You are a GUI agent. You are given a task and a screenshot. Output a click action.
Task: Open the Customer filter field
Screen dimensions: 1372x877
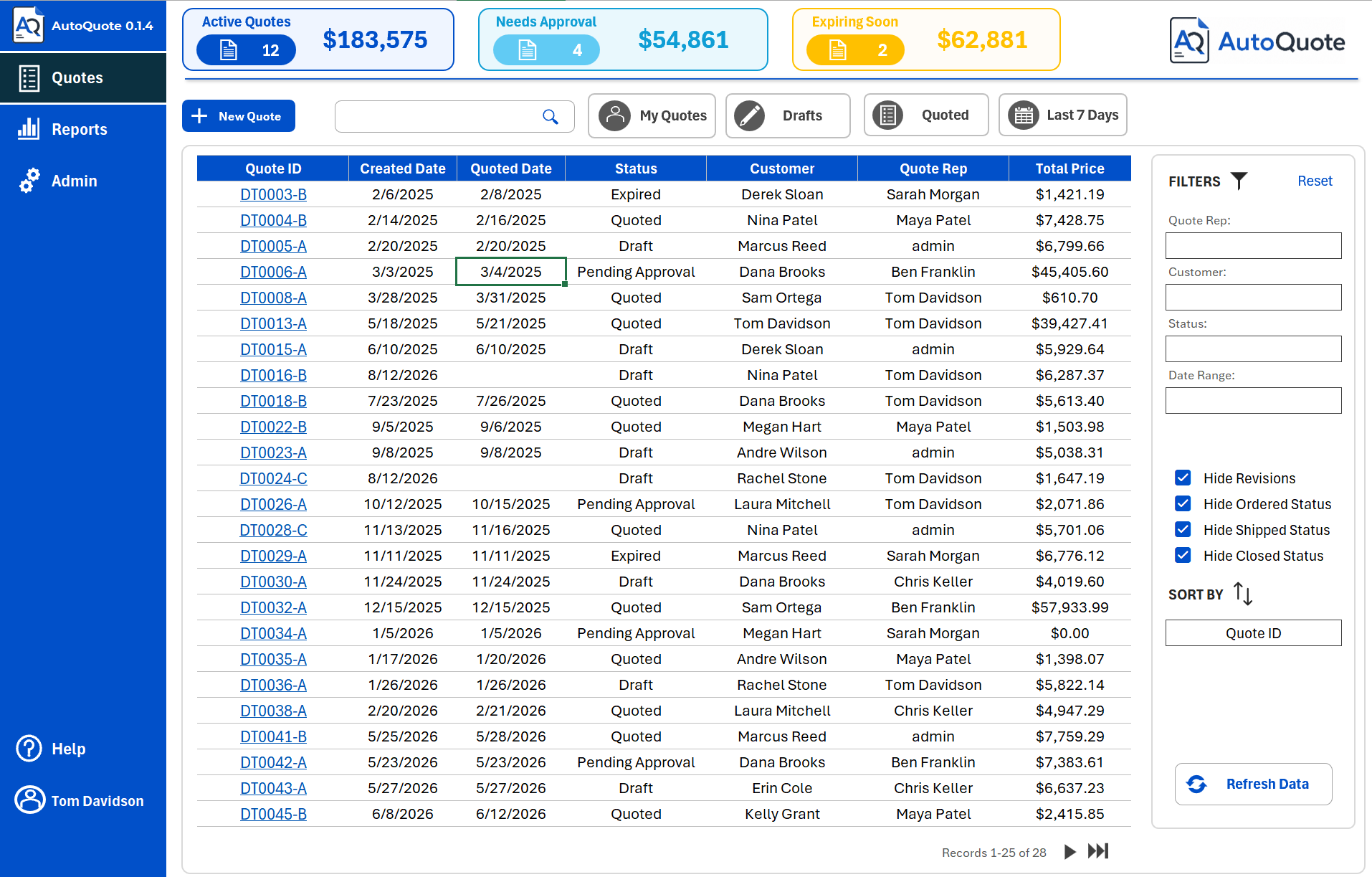[x=1253, y=298]
